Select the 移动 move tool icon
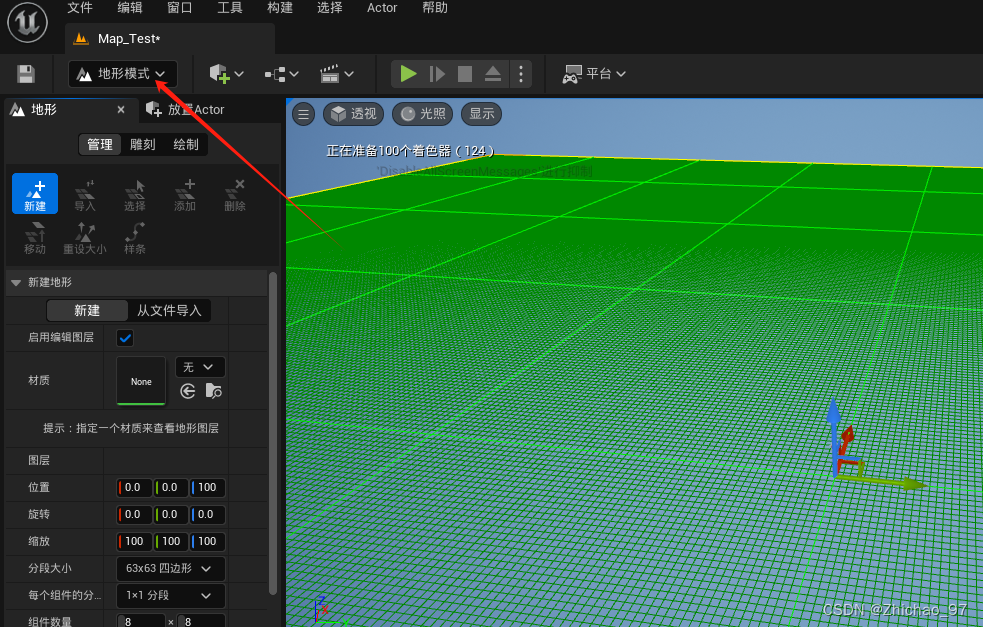The height and width of the screenshot is (627, 983). 35,237
